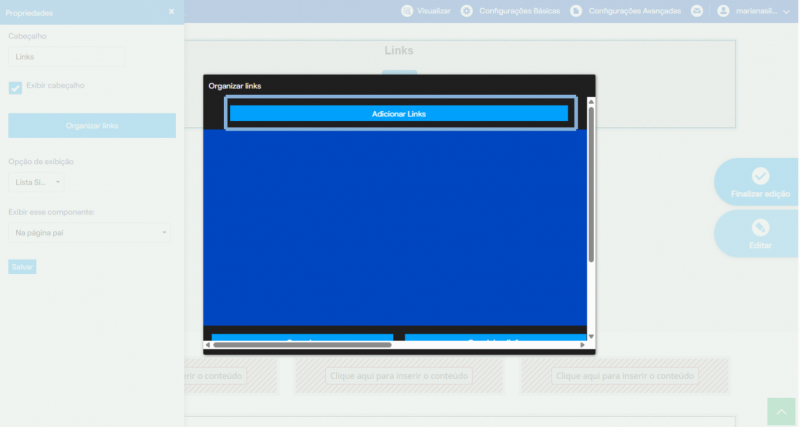The height and width of the screenshot is (427, 800).
Task: Click the dialog horizontal scrollbar thumb
Action: [x=302, y=345]
